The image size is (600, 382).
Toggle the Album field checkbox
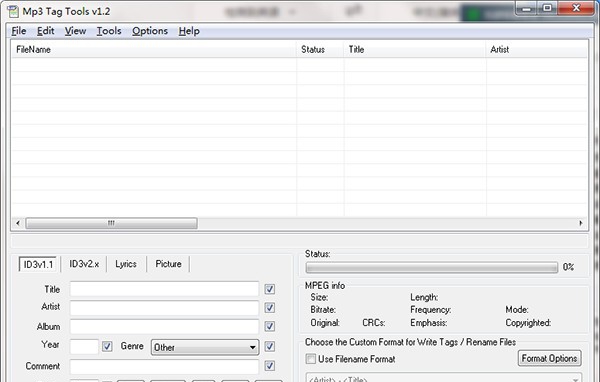coord(270,326)
